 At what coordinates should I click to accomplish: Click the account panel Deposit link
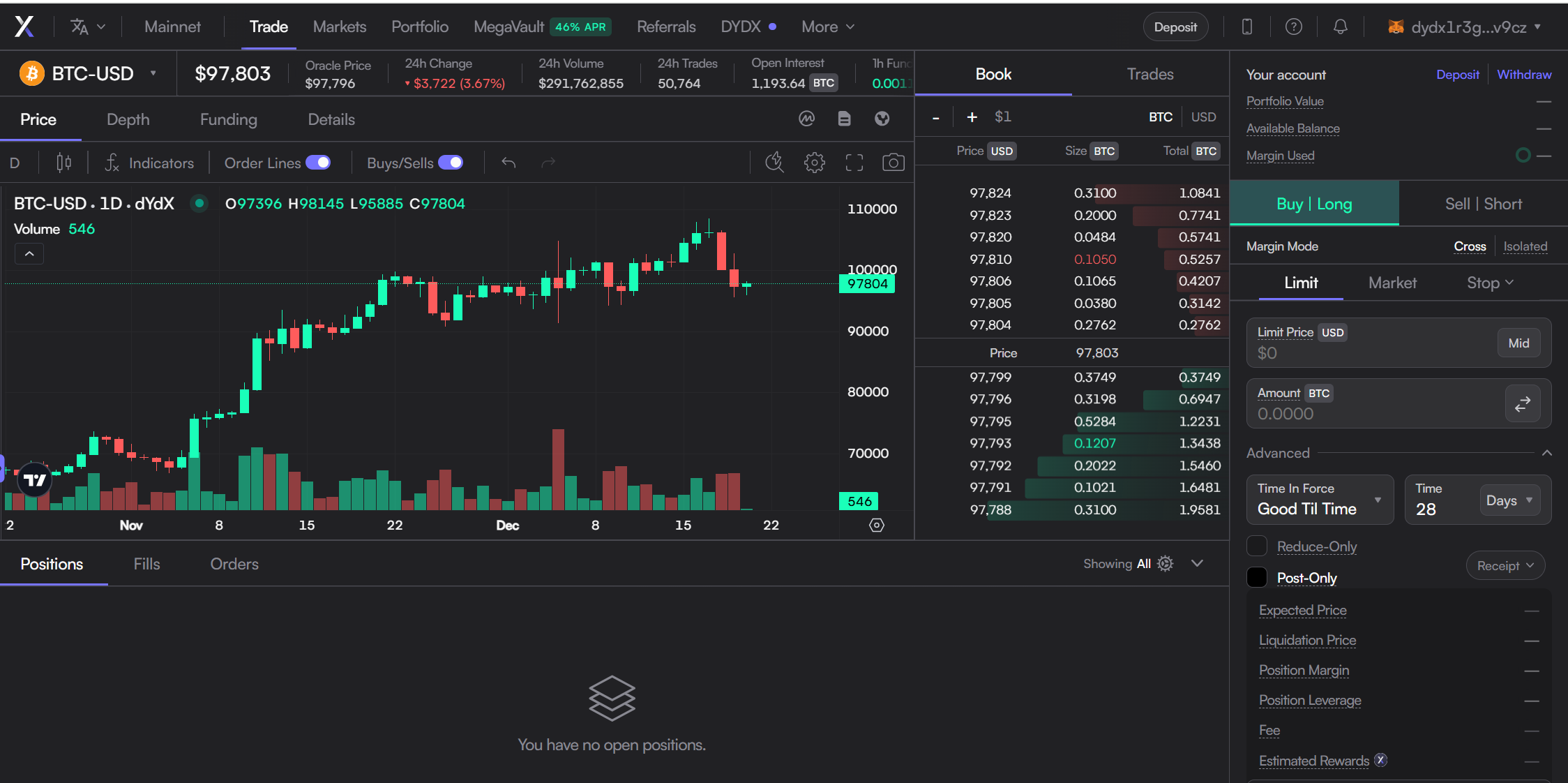tap(1457, 75)
